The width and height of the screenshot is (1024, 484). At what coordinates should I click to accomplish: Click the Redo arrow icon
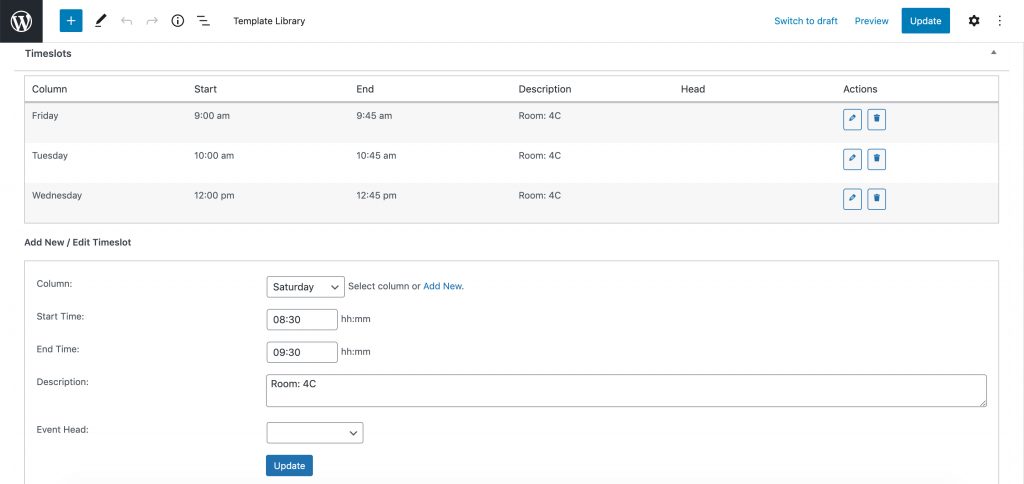pos(152,21)
